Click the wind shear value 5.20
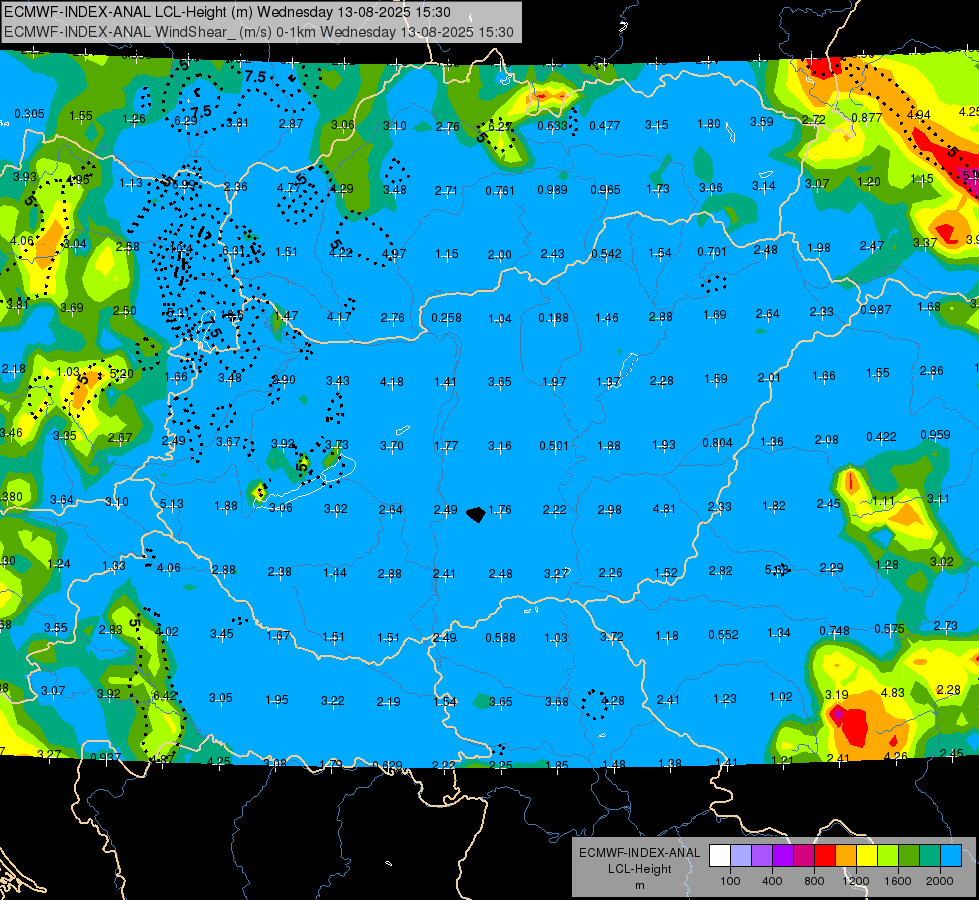The image size is (979, 900). [x=122, y=373]
